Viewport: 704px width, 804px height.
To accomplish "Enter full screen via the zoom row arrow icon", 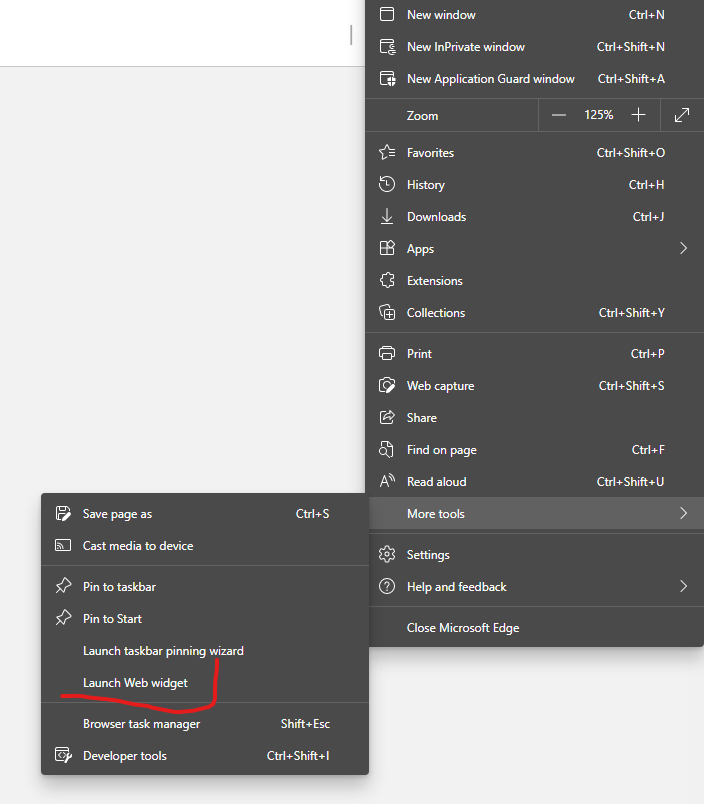I will (681, 115).
